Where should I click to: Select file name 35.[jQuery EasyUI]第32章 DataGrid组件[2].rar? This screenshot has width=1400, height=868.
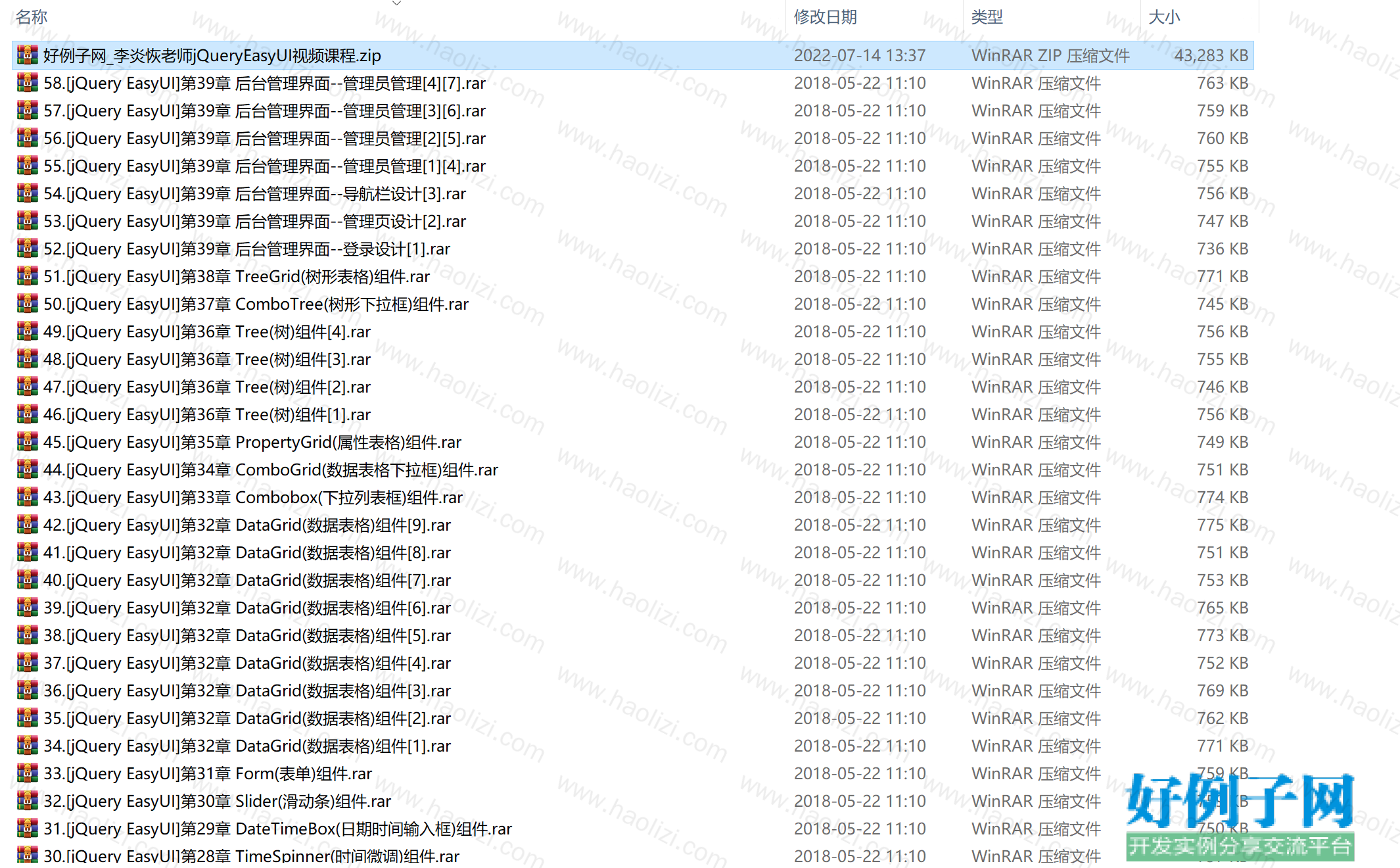click(247, 718)
